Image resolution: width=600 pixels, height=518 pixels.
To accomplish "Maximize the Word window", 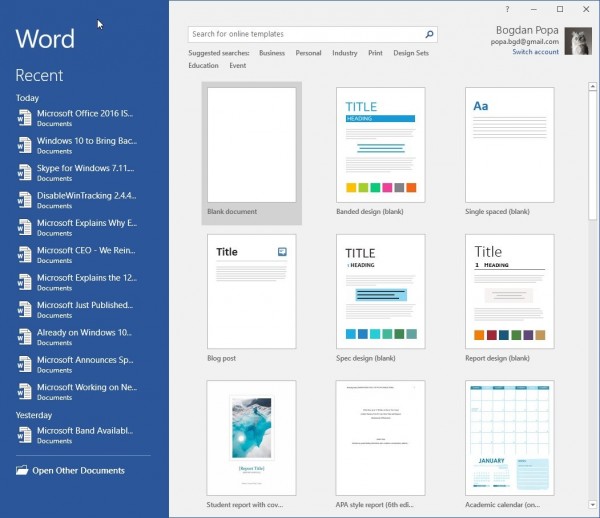I will [x=560, y=9].
